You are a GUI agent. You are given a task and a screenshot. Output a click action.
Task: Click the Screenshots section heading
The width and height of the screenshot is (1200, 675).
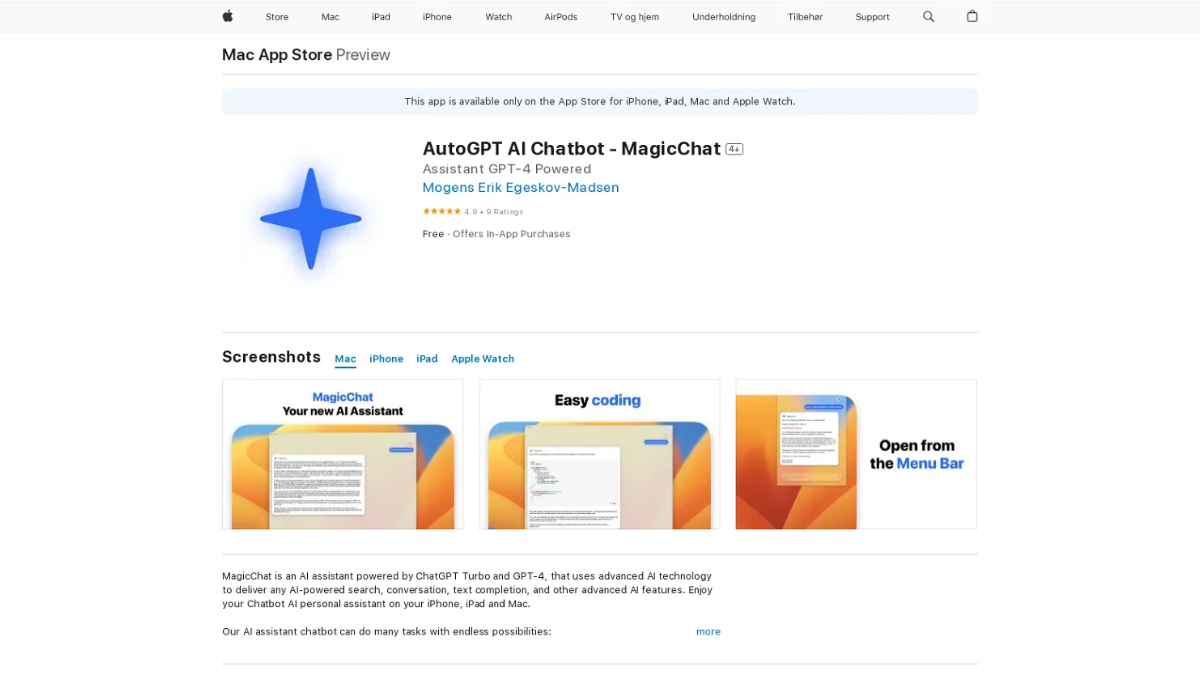[271, 357]
